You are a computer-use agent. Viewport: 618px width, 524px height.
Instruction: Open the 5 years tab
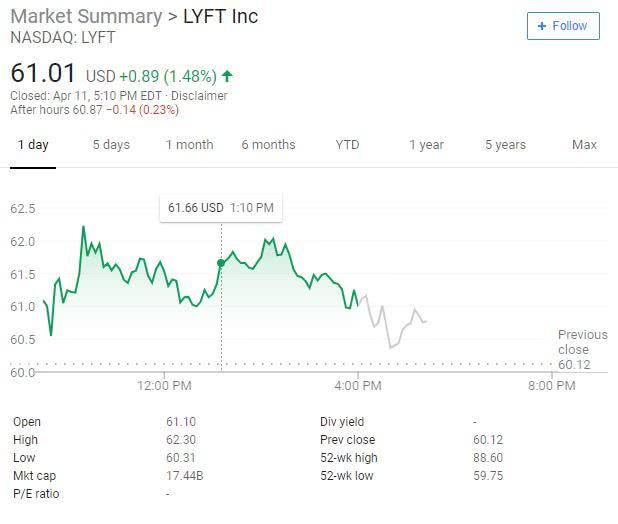[505, 145]
